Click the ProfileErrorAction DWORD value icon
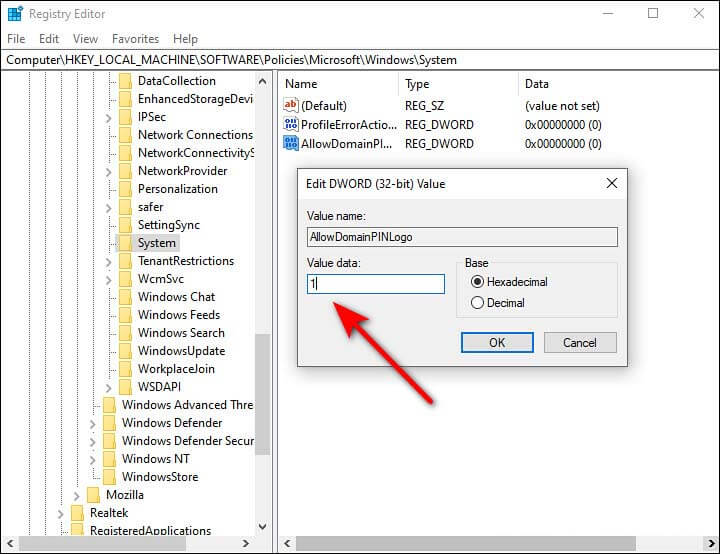This screenshot has height=554, width=720. tap(291, 125)
